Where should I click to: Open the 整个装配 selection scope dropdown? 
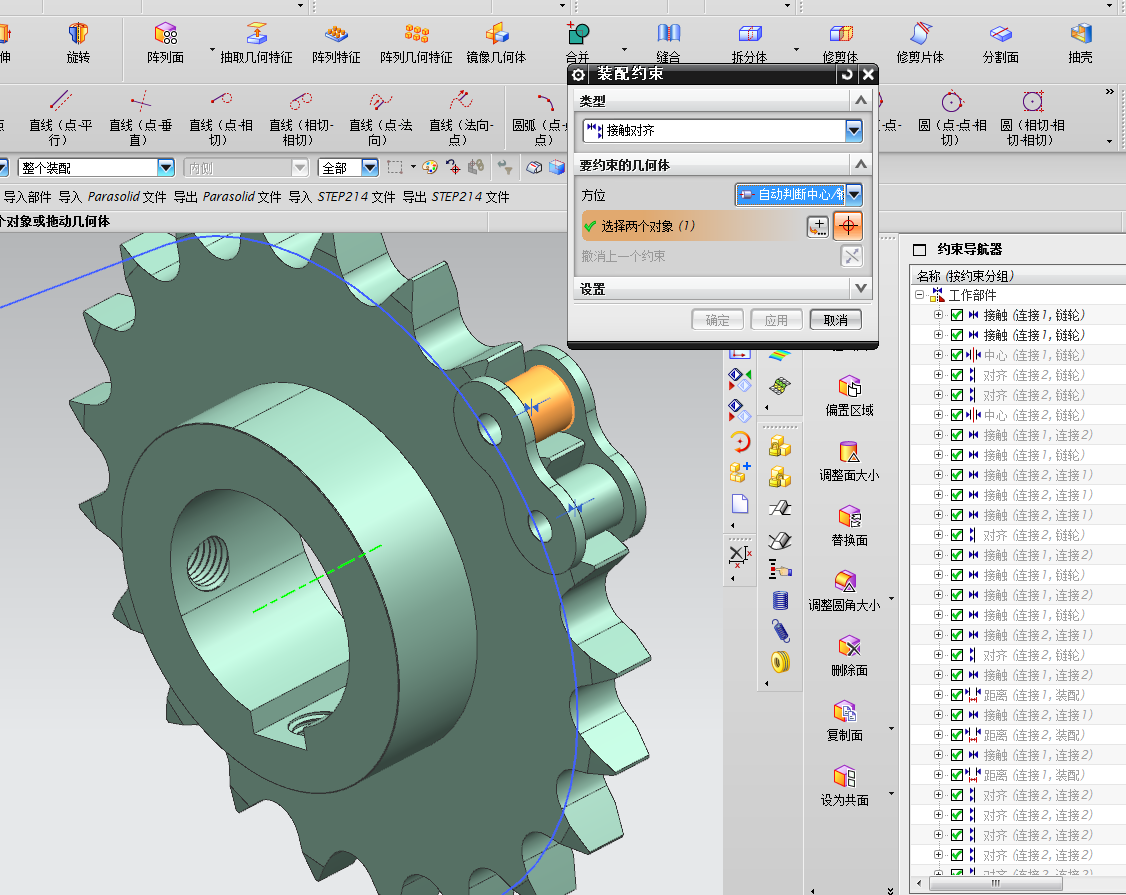click(165, 167)
